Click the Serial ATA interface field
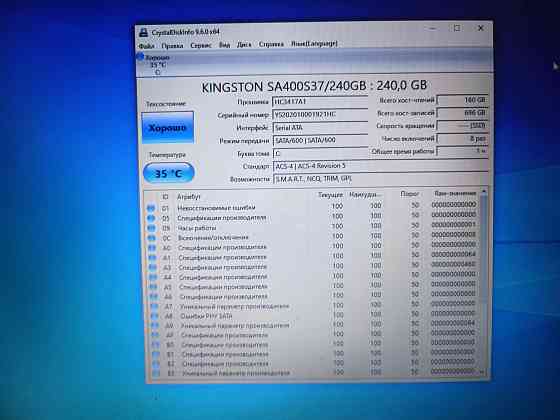 [x=320, y=128]
